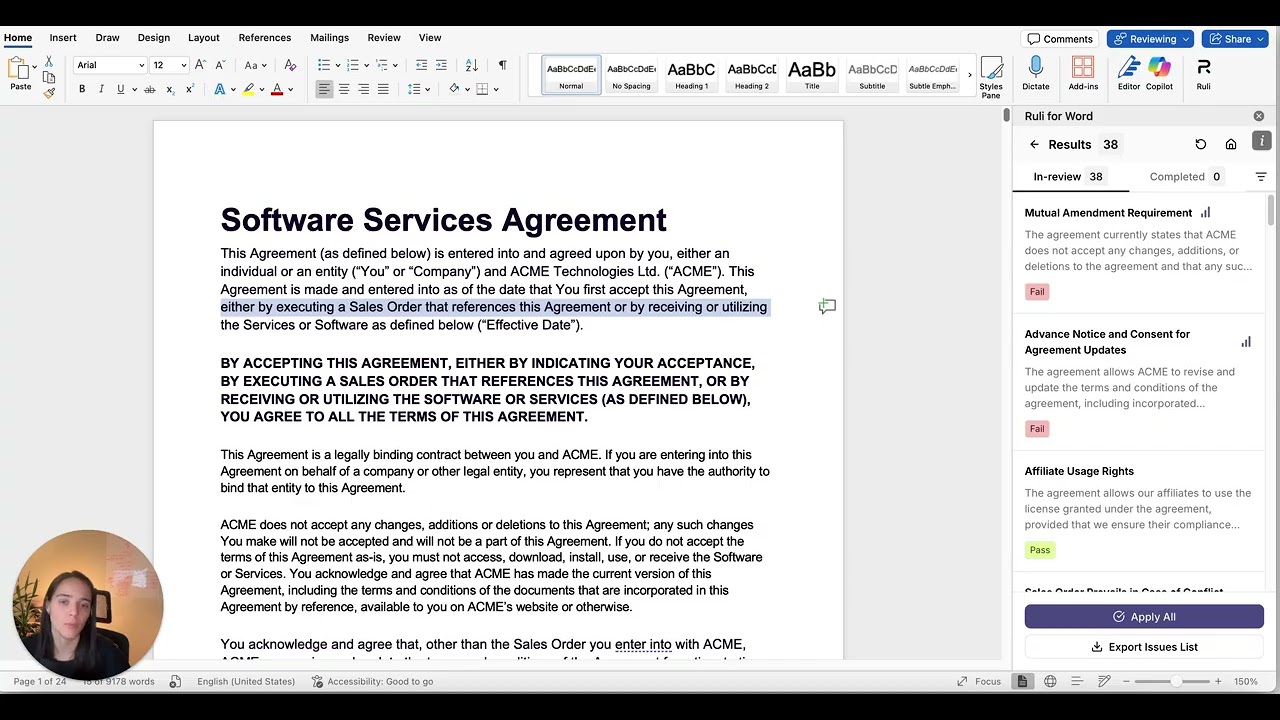Open bullet list style dropdown arrow
The width and height of the screenshot is (1280, 720).
point(338,66)
